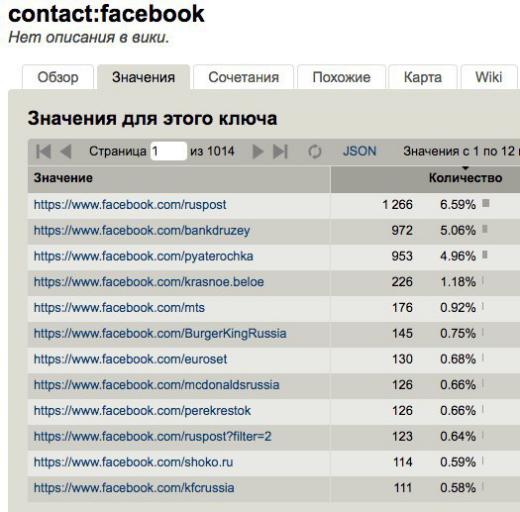Follow the pyaterochka Facebook link
This screenshot has width=520, height=512.
click(x=143, y=256)
